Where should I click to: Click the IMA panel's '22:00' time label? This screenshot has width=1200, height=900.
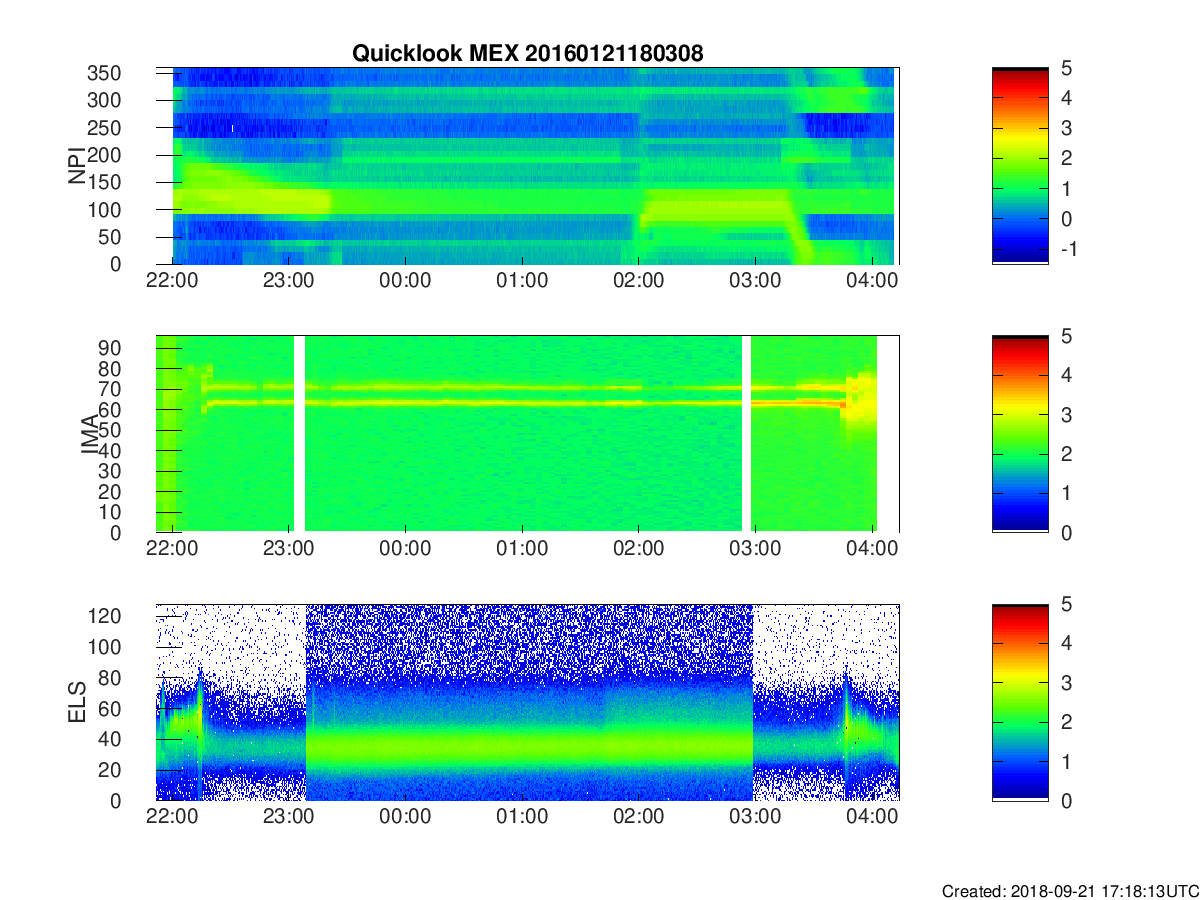[173, 549]
